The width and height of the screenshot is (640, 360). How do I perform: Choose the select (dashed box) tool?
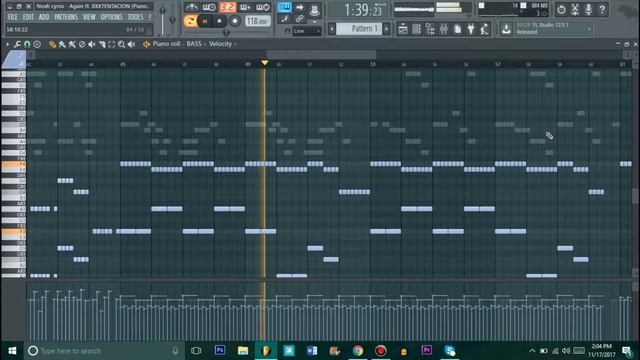pos(111,44)
